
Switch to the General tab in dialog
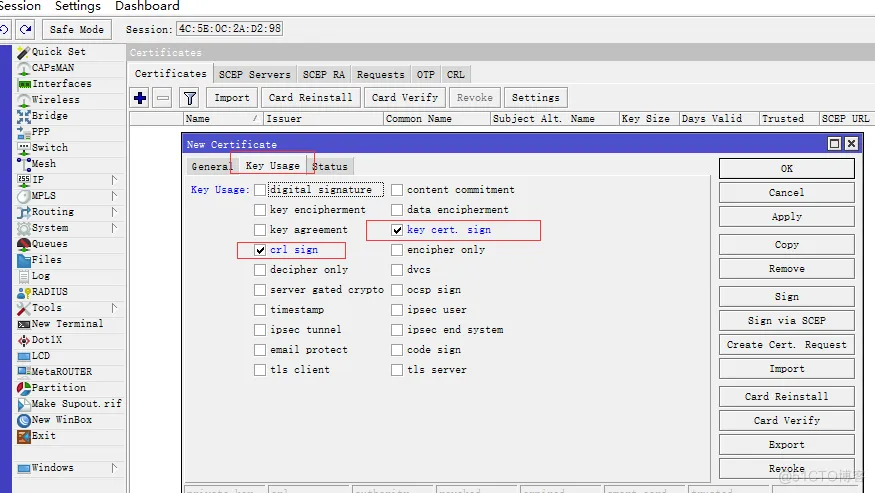pos(211,166)
